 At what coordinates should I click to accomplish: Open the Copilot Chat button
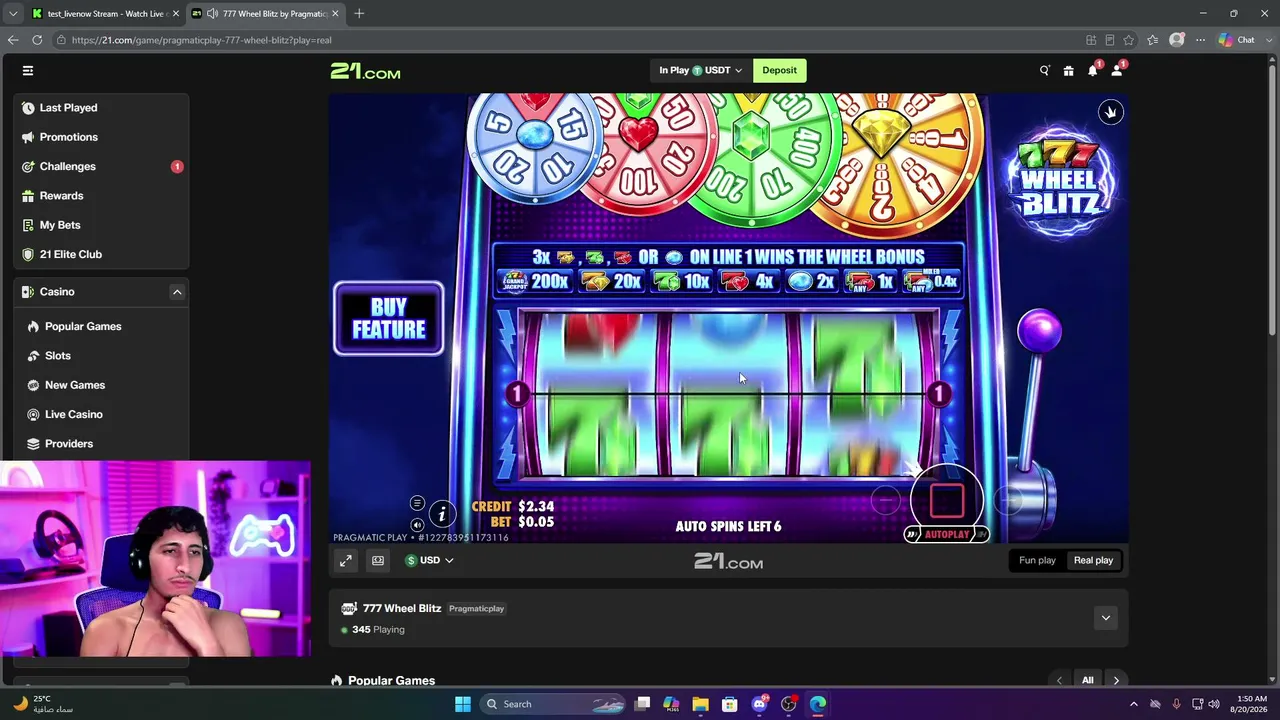coord(1237,40)
